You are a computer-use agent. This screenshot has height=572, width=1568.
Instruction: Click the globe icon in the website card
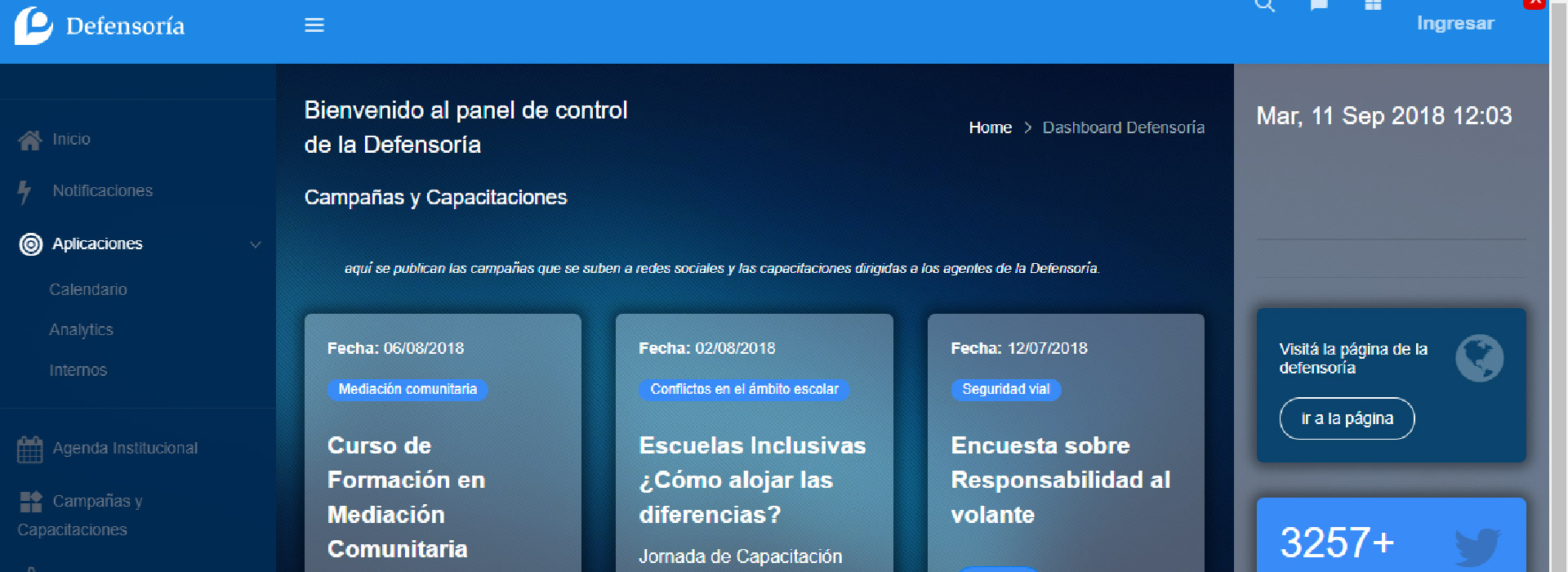[1479, 358]
